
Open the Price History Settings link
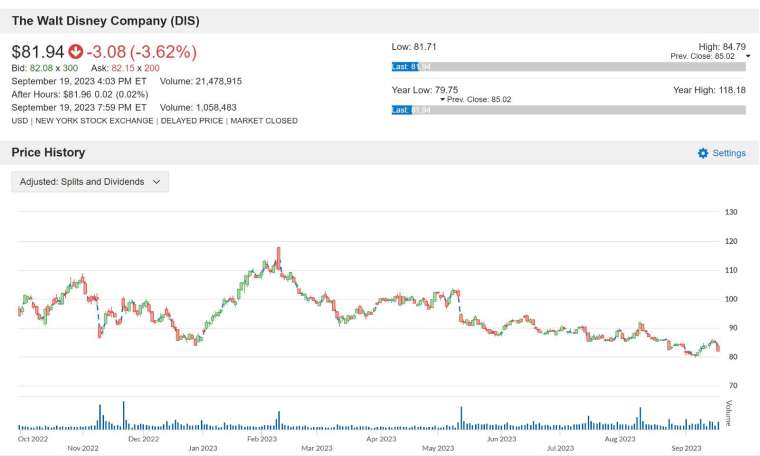722,153
